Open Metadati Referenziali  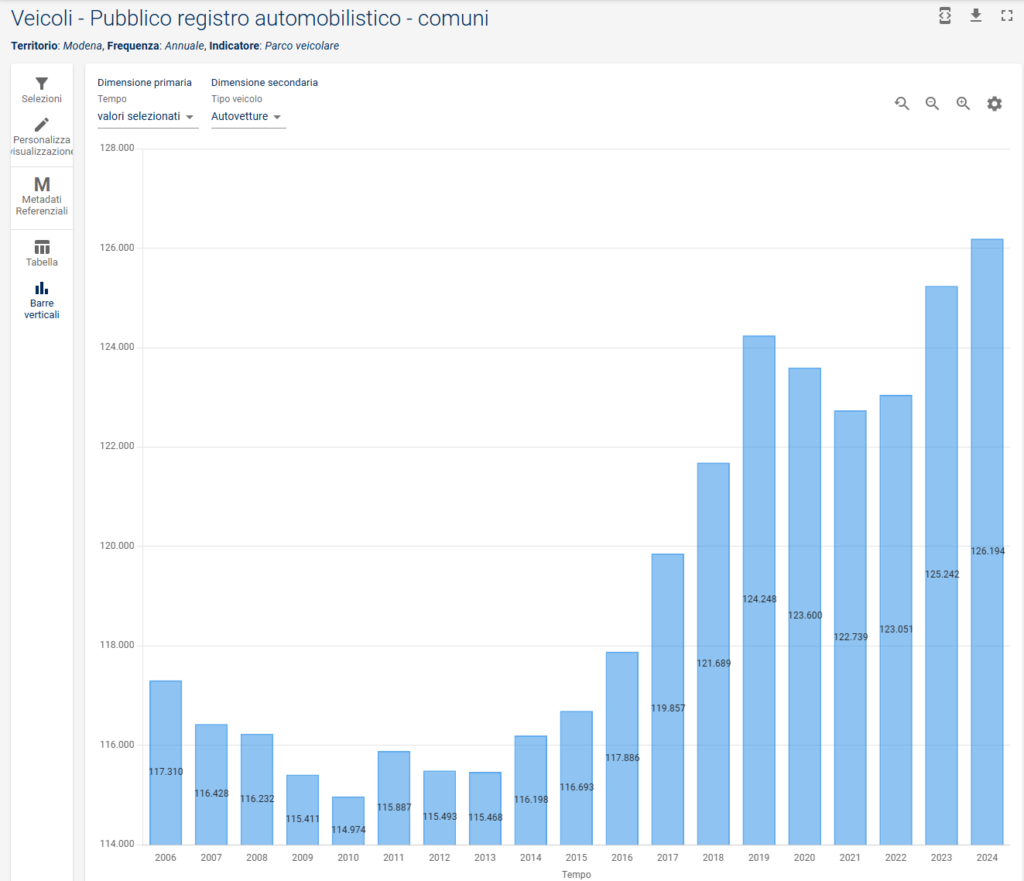[x=42, y=195]
